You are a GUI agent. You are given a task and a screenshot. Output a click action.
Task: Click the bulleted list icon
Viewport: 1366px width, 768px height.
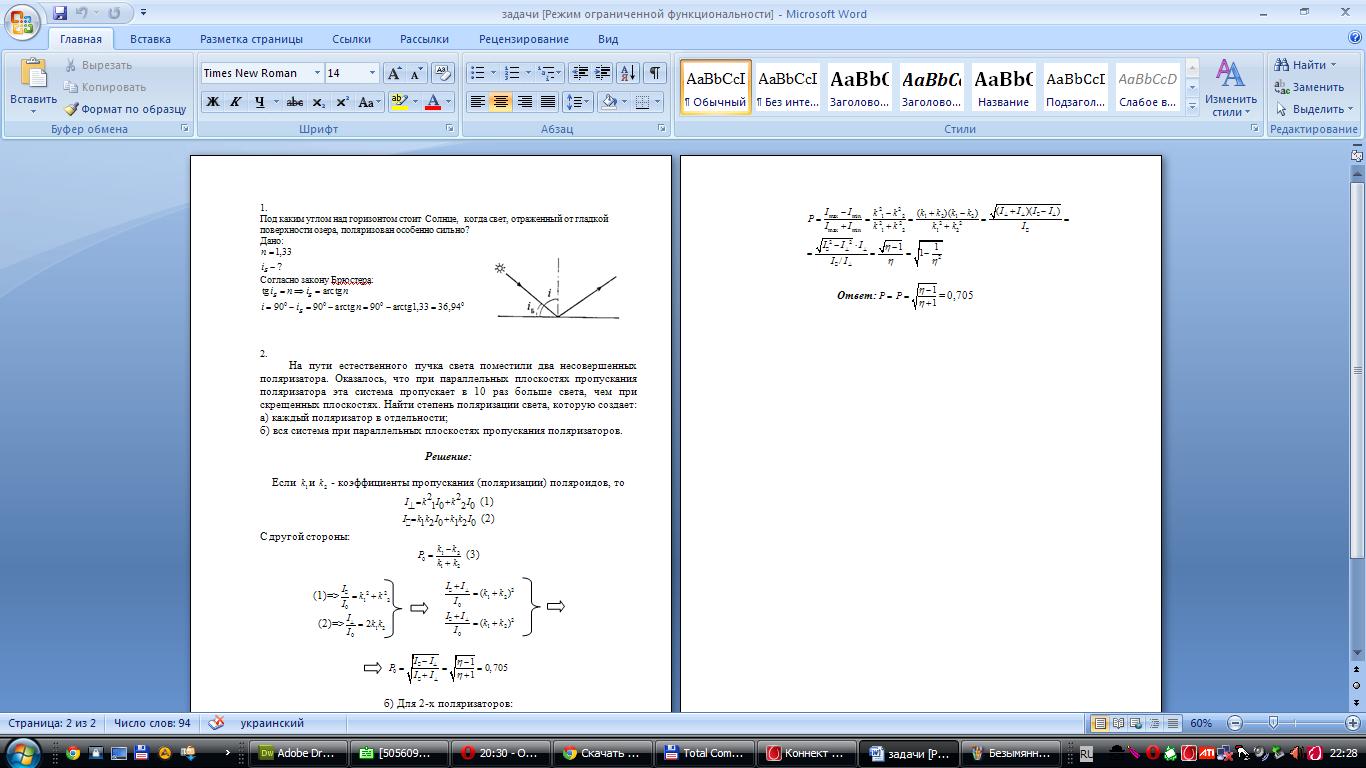pos(478,73)
